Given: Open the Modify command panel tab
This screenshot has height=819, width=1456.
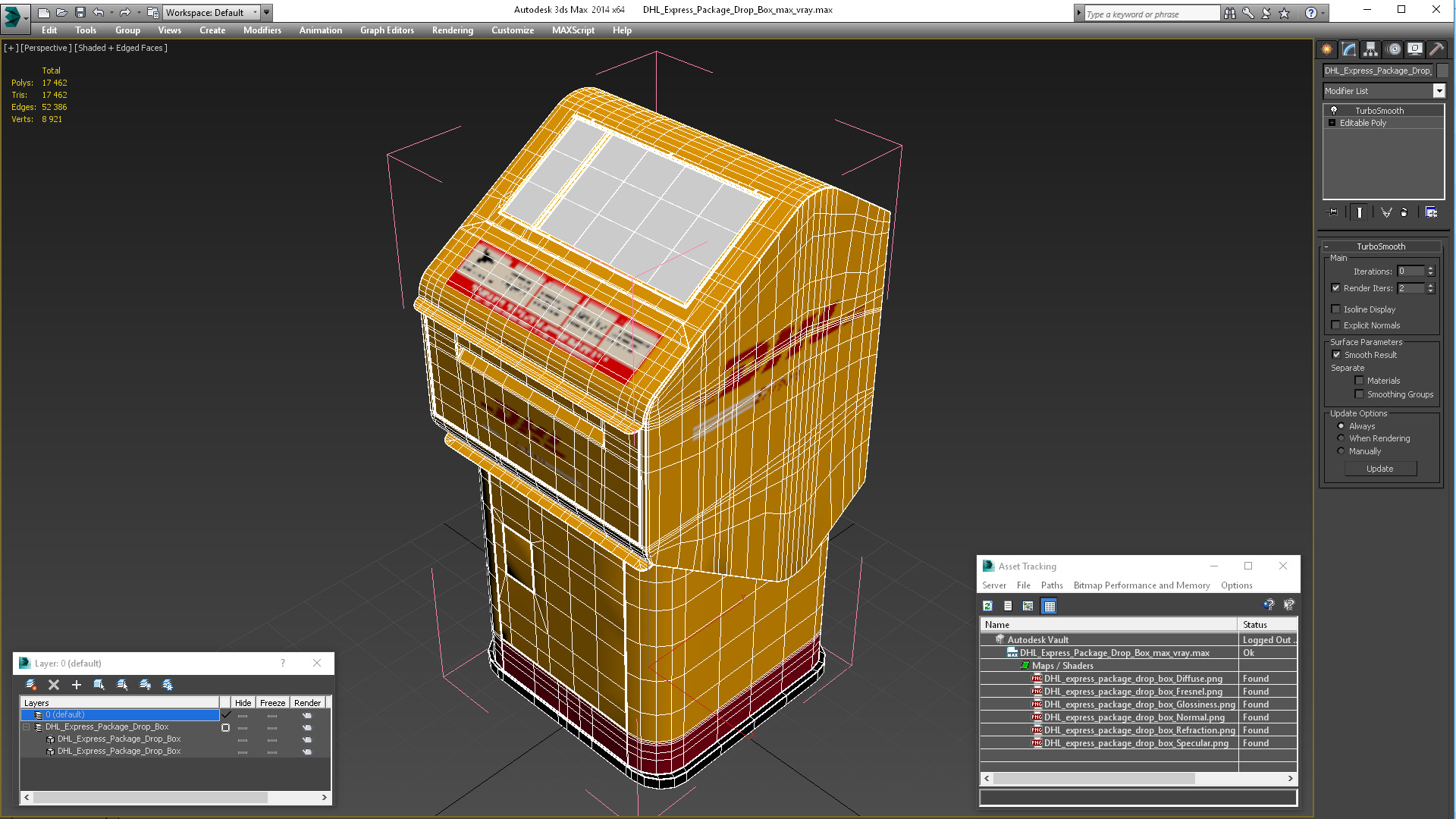Looking at the screenshot, I should click(x=1348, y=49).
